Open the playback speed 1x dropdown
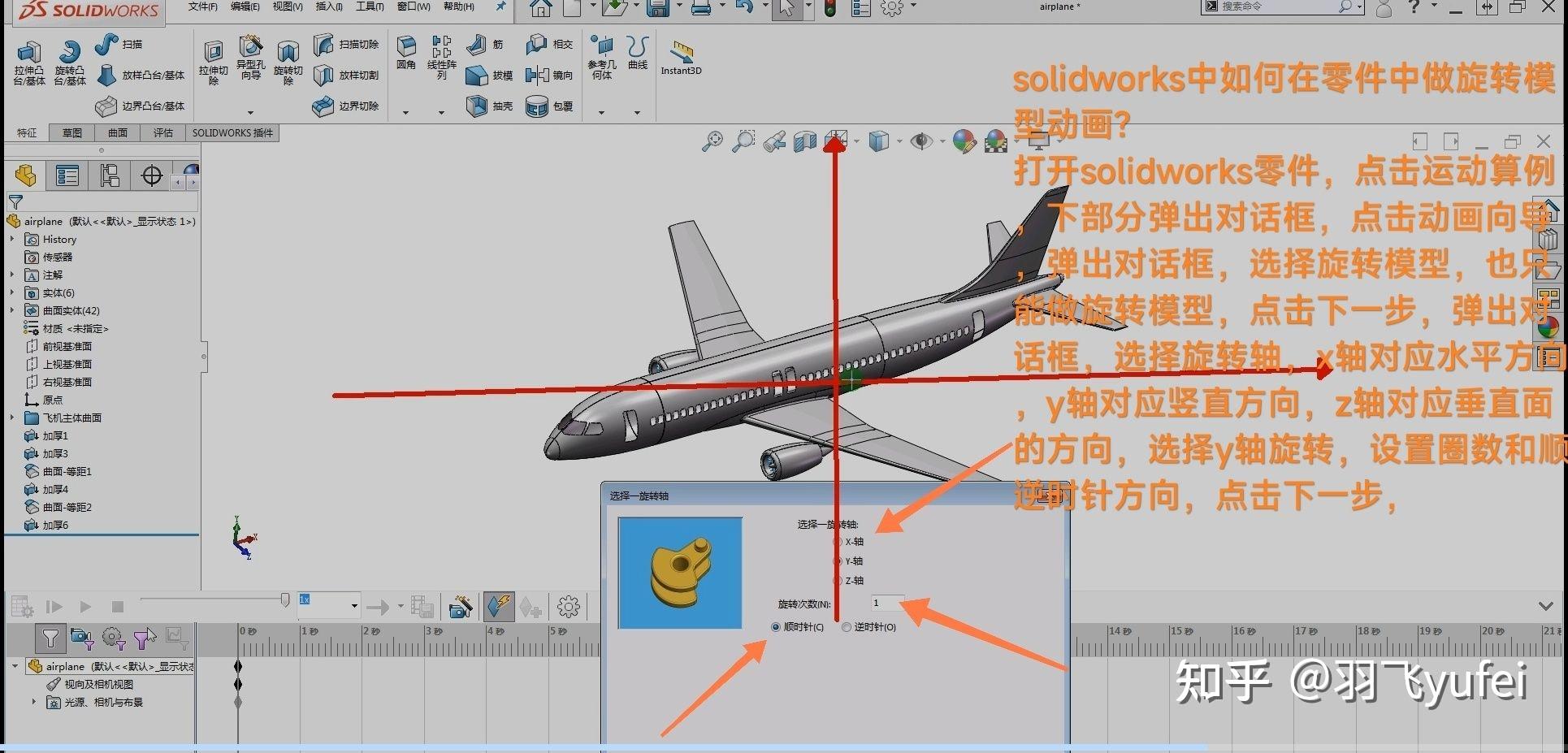 (354, 606)
